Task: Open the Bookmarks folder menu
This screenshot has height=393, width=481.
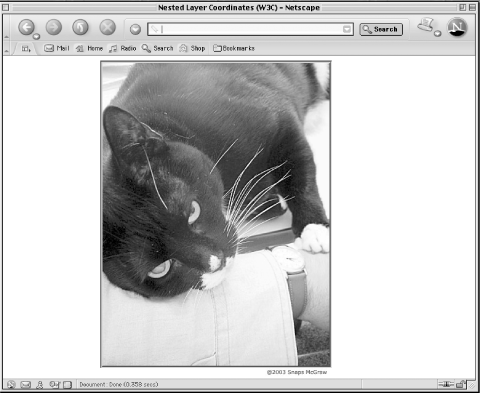Action: point(234,48)
